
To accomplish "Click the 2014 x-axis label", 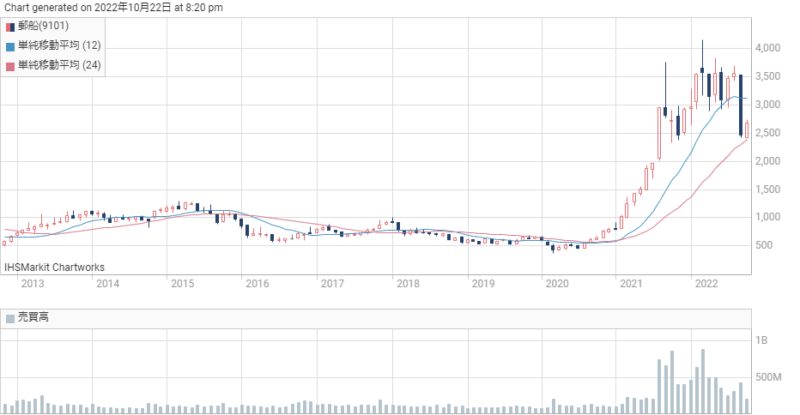I will (108, 284).
